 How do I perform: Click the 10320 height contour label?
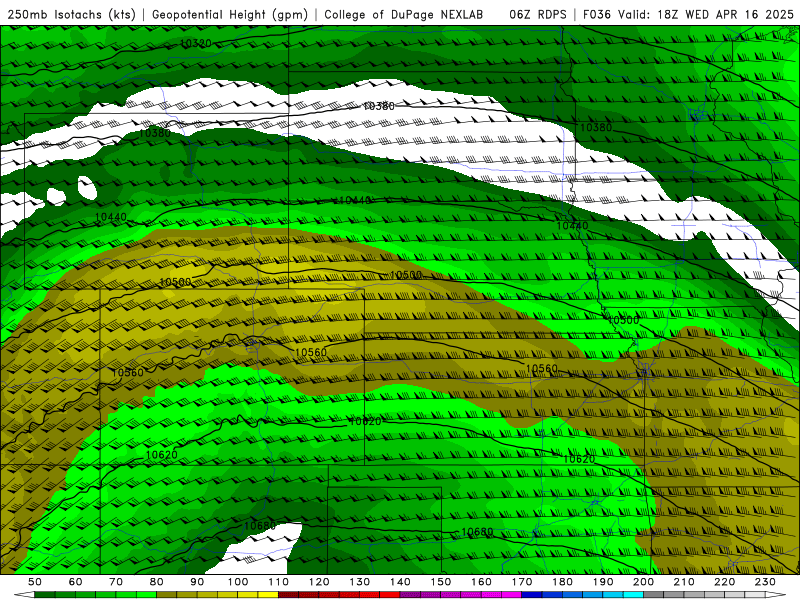(196, 43)
